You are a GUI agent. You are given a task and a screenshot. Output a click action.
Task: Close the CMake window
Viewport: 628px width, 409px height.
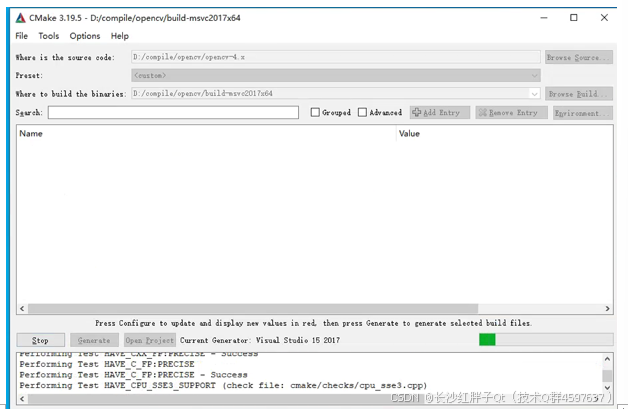pos(604,18)
